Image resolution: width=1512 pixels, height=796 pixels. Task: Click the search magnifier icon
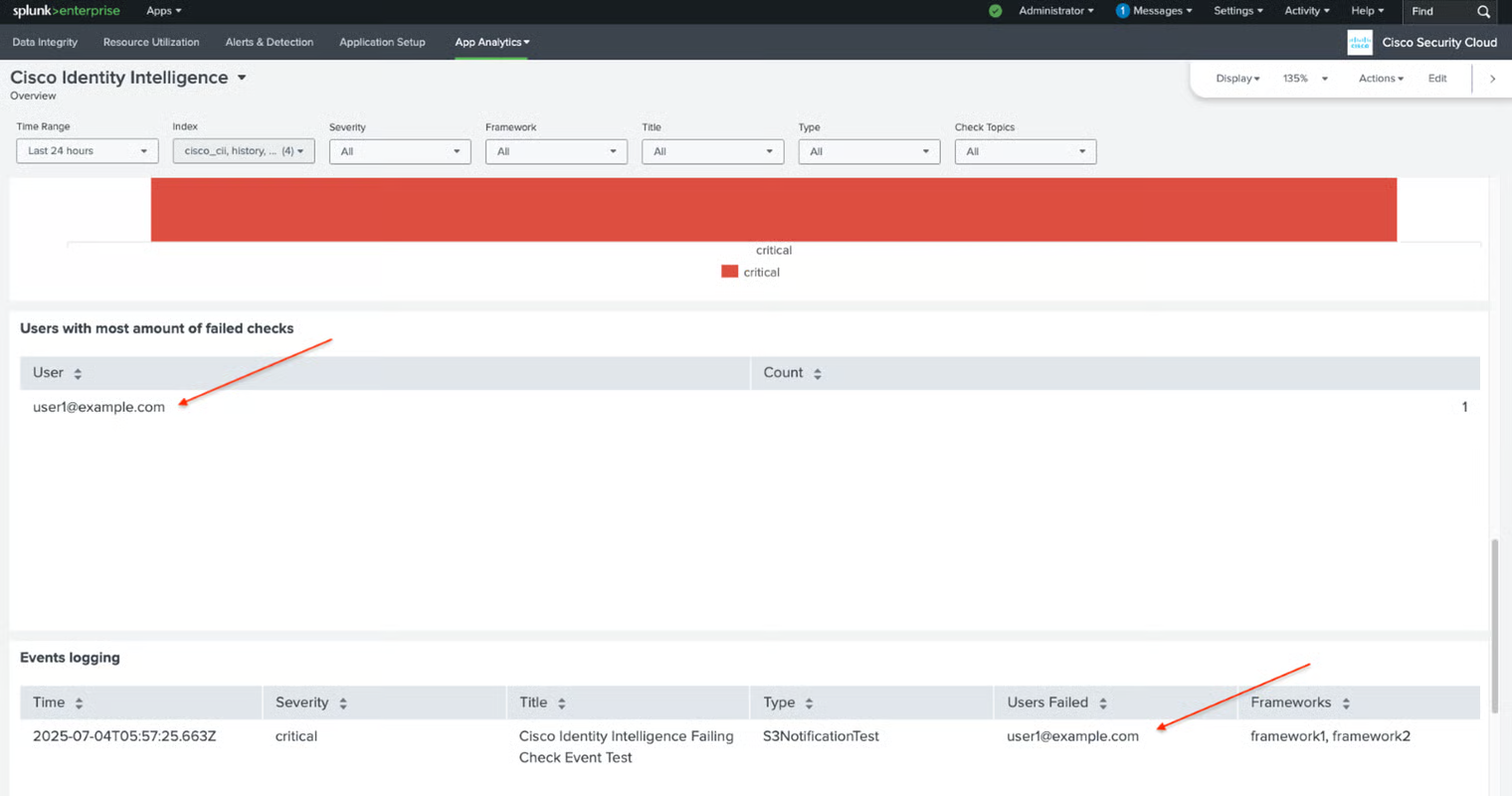[x=1483, y=11]
